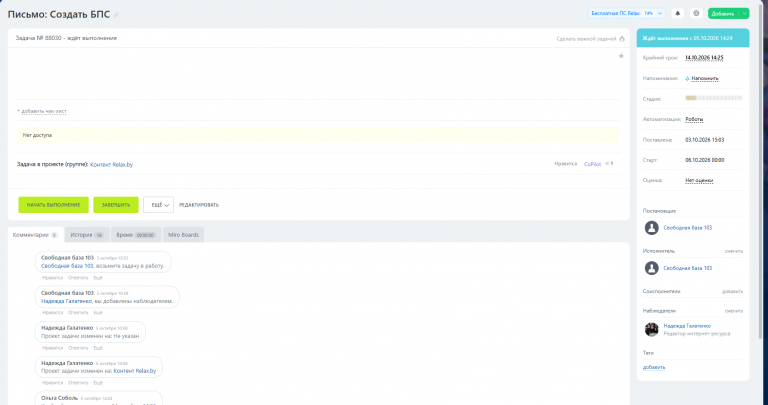This screenshot has height=405, width=768.
Task: Click the Стадия progress bar
Action: [x=714, y=98]
